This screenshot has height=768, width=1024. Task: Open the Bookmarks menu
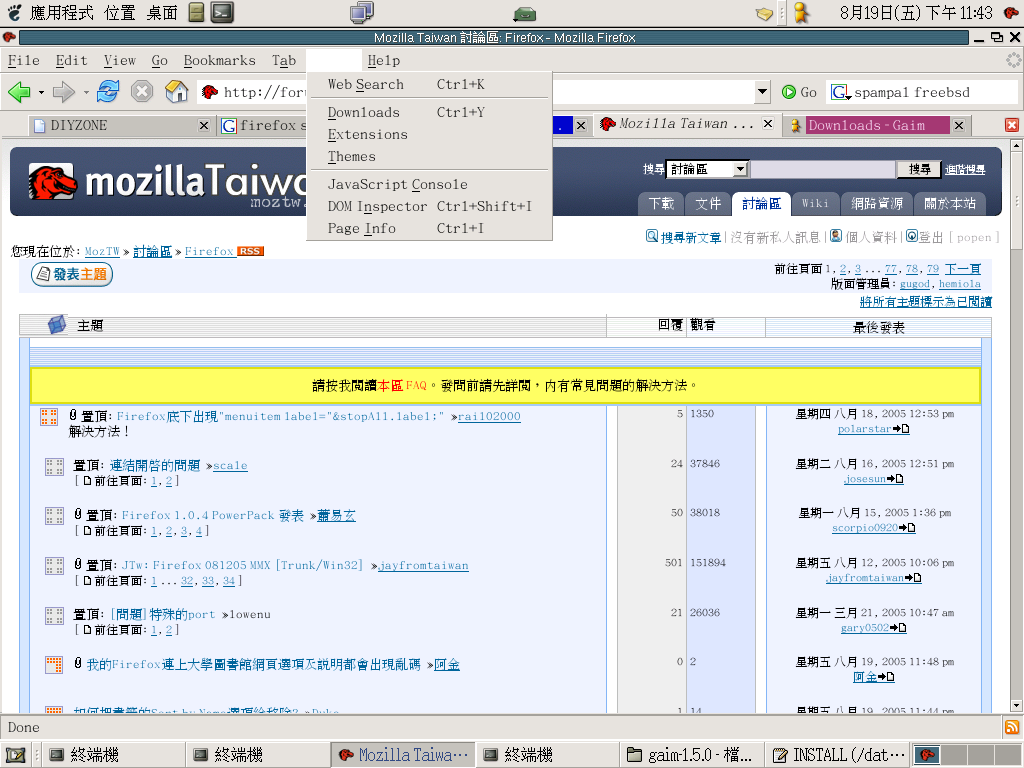tap(219, 60)
